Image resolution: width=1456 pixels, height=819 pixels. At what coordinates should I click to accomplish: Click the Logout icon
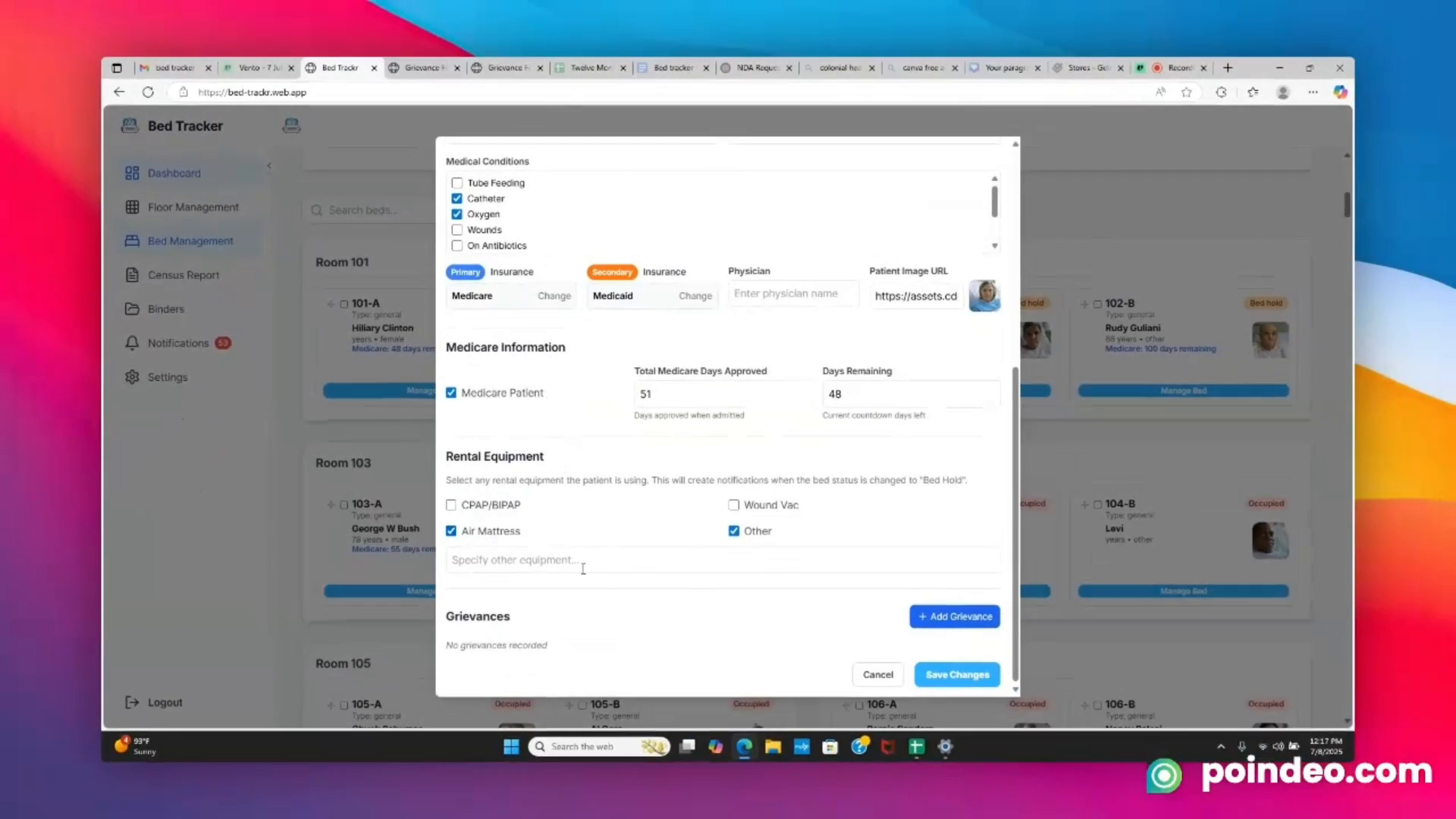click(132, 702)
